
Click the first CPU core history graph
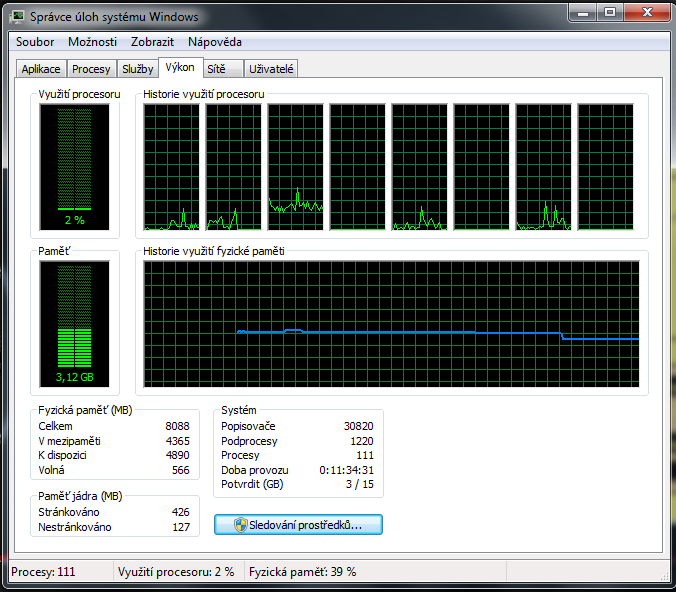pyautogui.click(x=171, y=167)
